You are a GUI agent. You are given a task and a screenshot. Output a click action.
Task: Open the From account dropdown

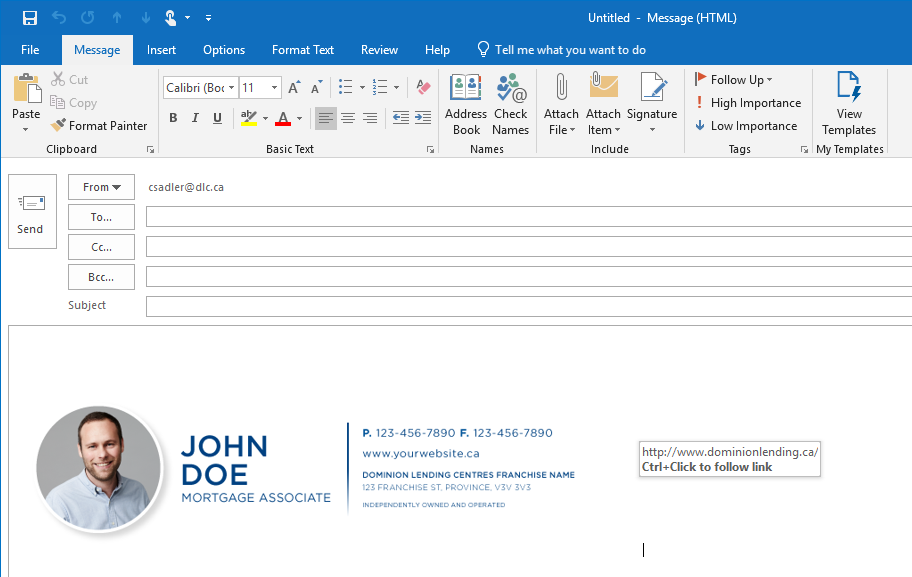click(101, 187)
